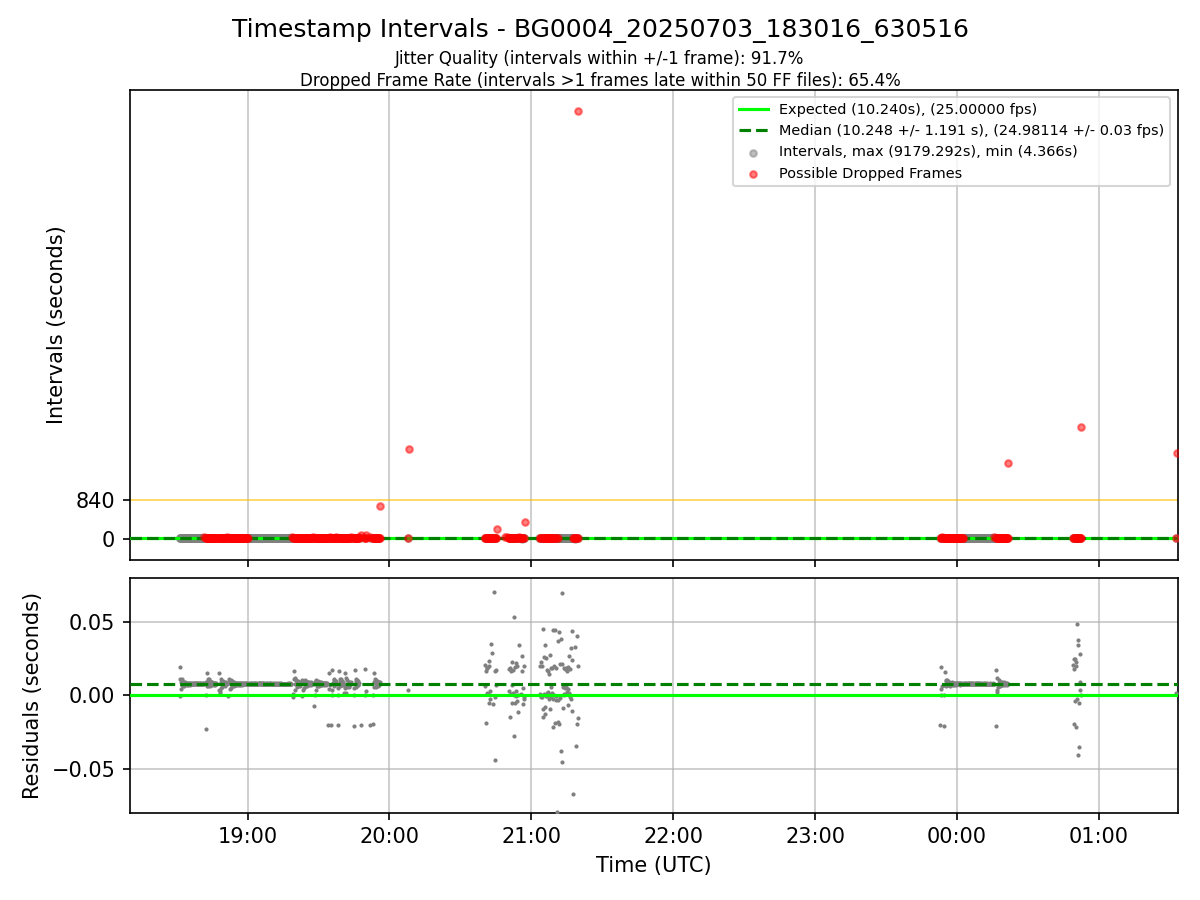Click the 01:00 x-axis tick label
The width and height of the screenshot is (1200, 900).
tap(1099, 836)
